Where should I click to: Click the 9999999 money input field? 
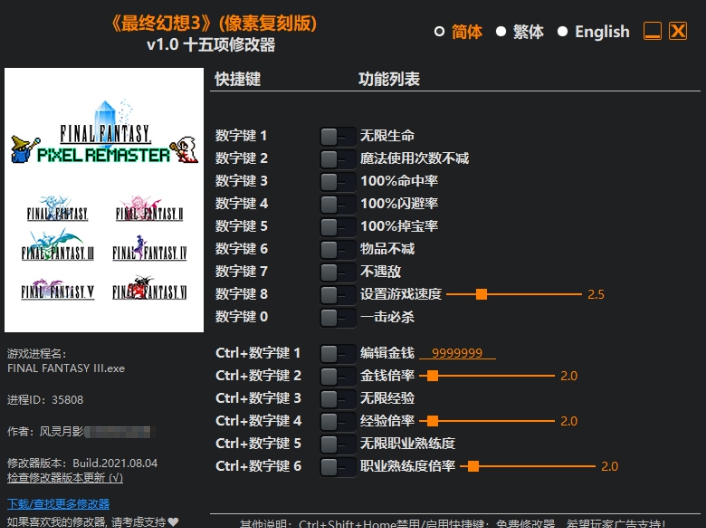point(457,353)
